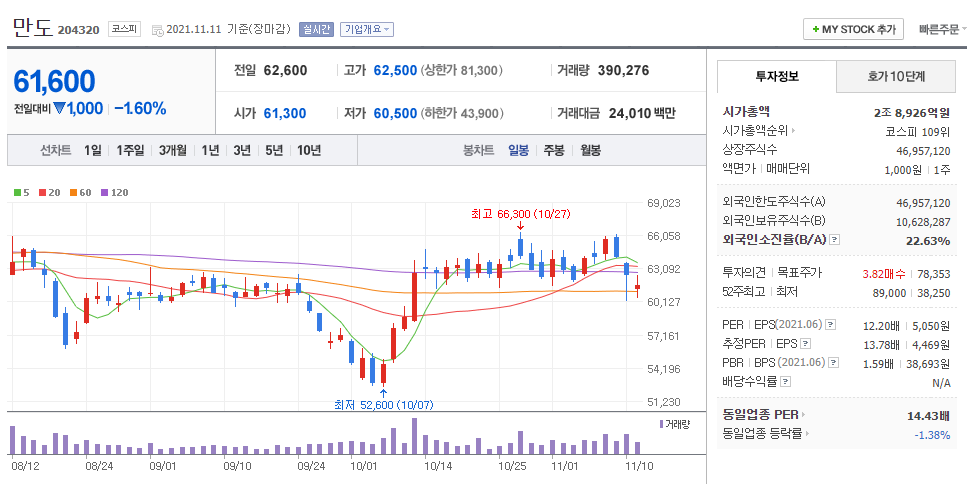Click the ranking text 코스피 109위
Image resolution: width=975 pixels, height=484 pixels.
coord(918,132)
